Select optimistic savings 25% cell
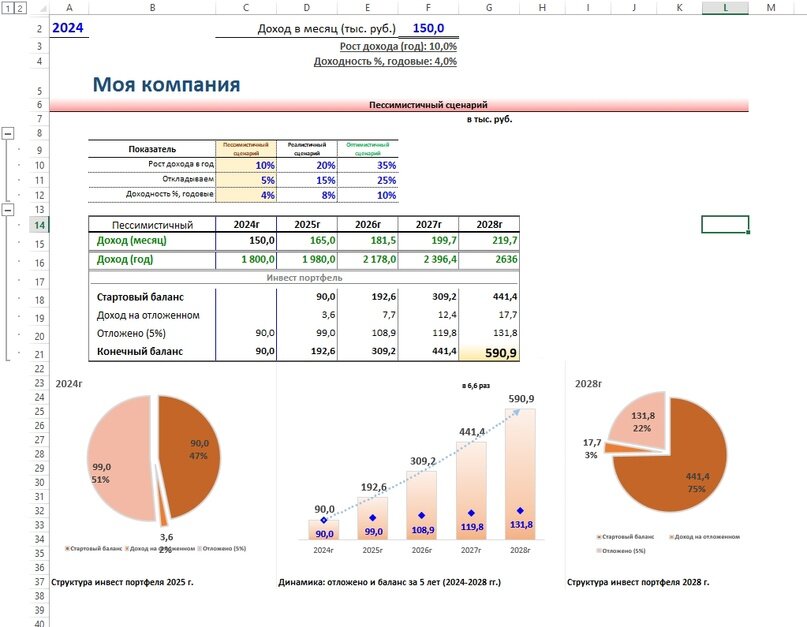Image resolution: width=807 pixels, height=627 pixels. tap(367, 180)
